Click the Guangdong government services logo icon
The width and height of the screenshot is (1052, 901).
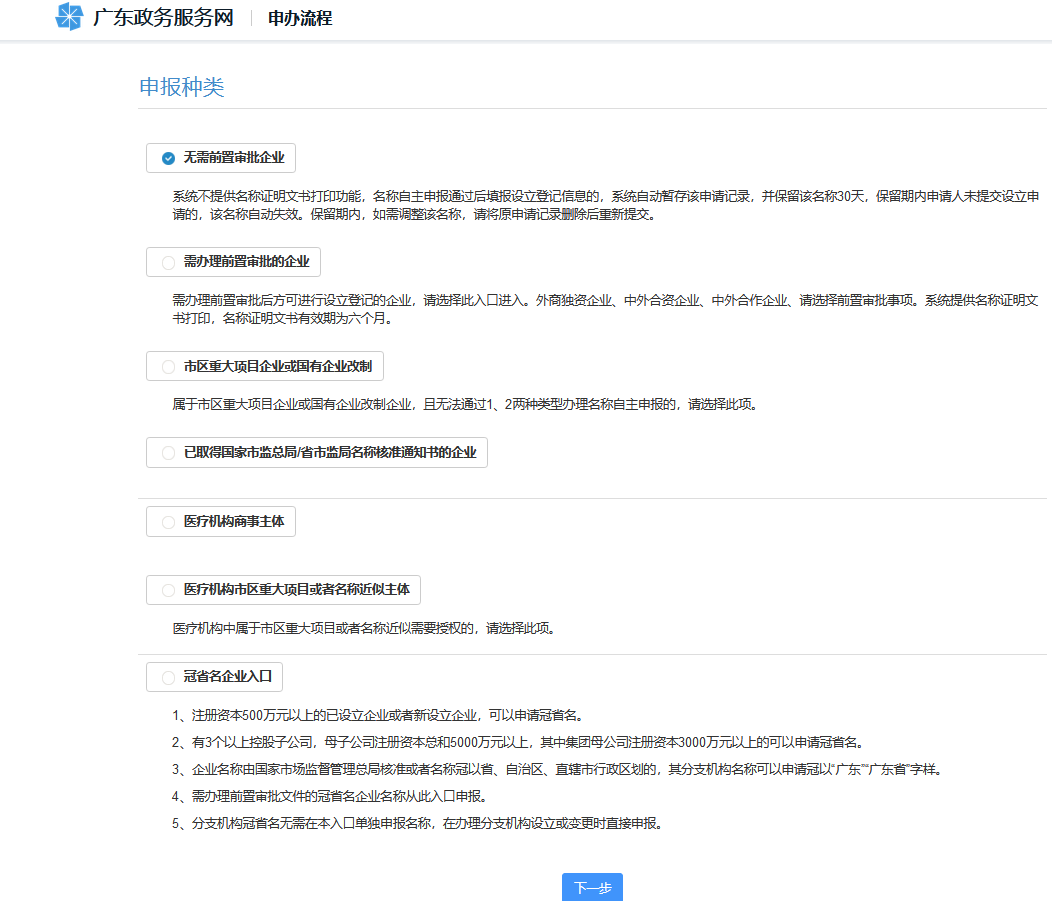coord(69,16)
